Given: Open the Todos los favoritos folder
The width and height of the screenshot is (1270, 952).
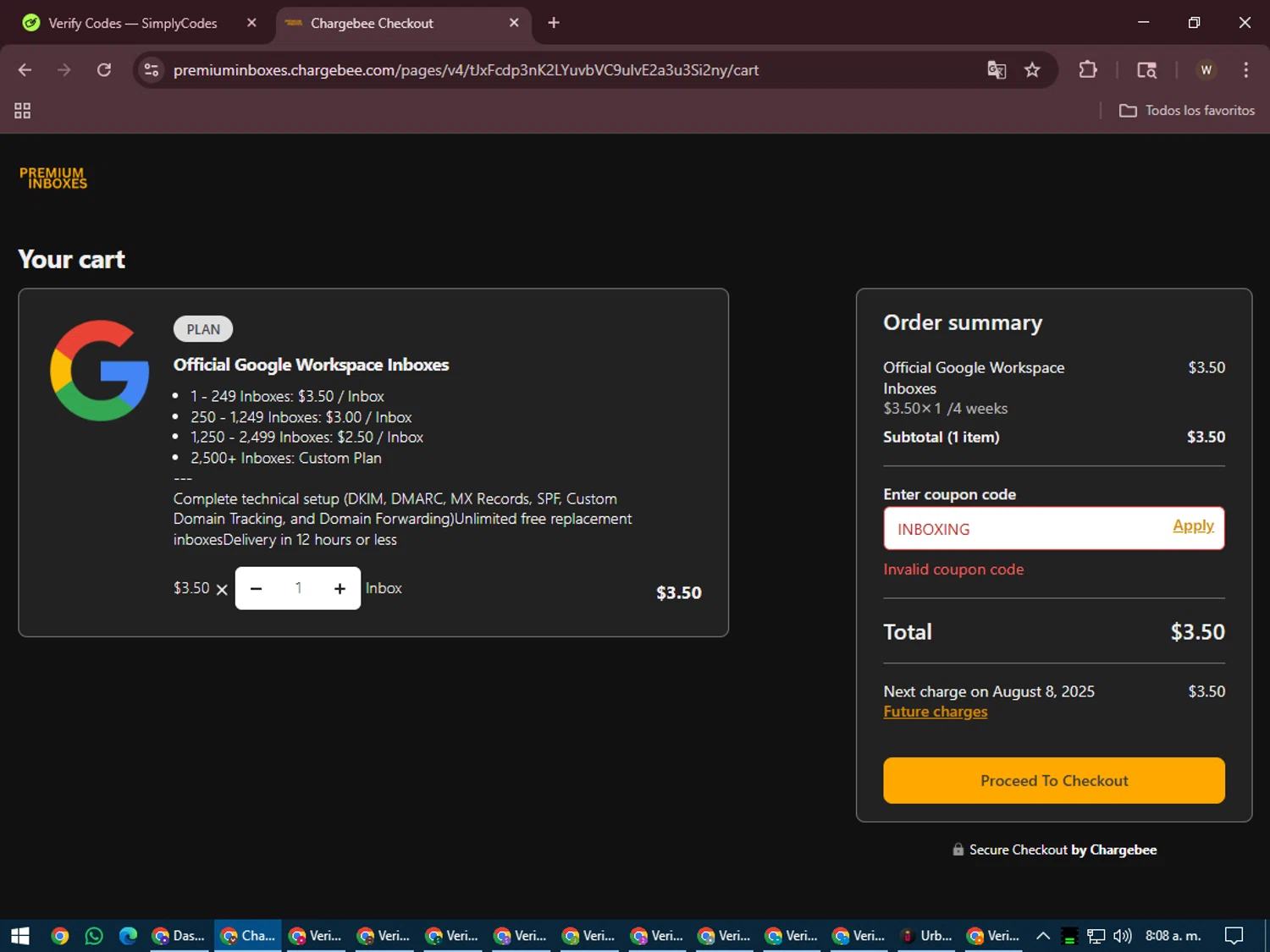Looking at the screenshot, I should [1187, 111].
